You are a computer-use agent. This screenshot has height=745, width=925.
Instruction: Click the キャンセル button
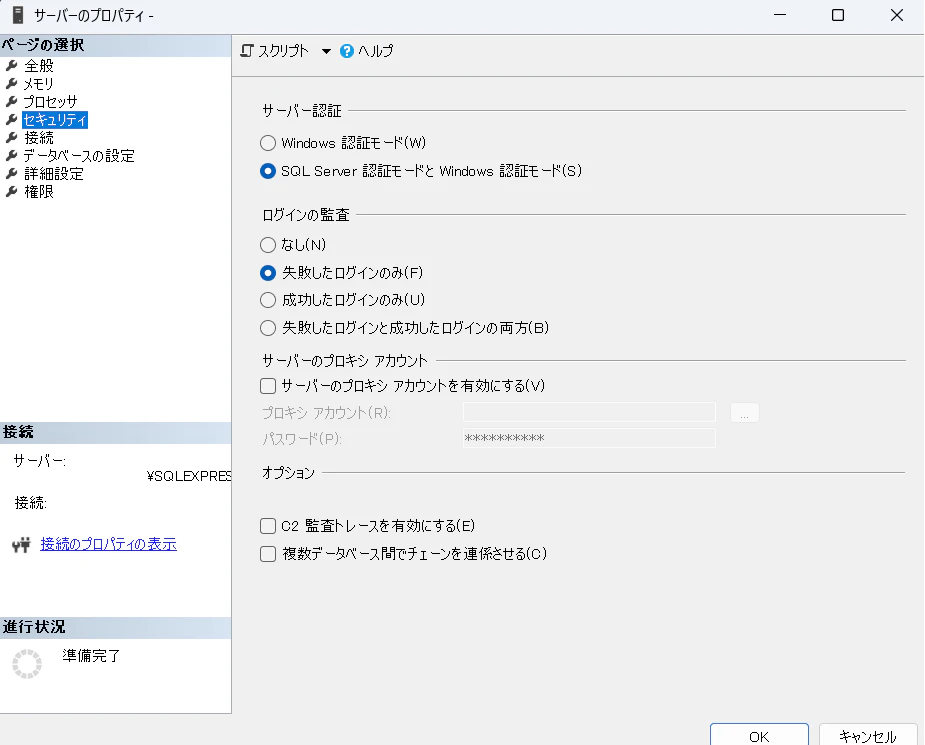[868, 735]
